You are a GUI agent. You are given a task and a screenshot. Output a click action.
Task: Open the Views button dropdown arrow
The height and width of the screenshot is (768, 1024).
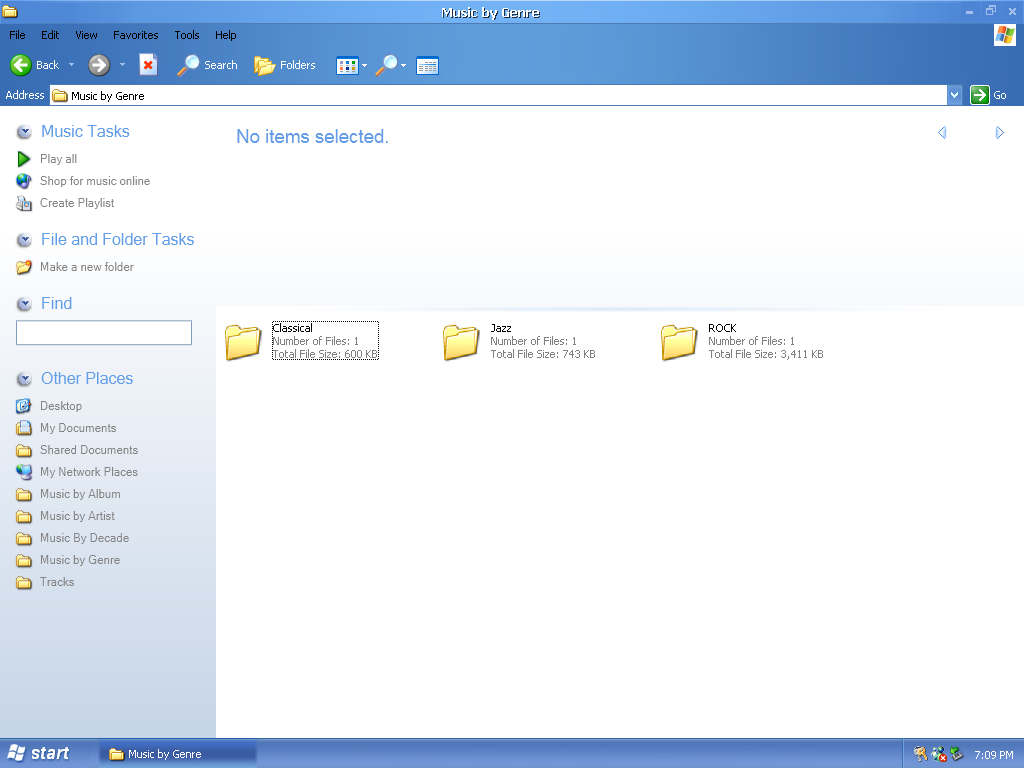365,66
